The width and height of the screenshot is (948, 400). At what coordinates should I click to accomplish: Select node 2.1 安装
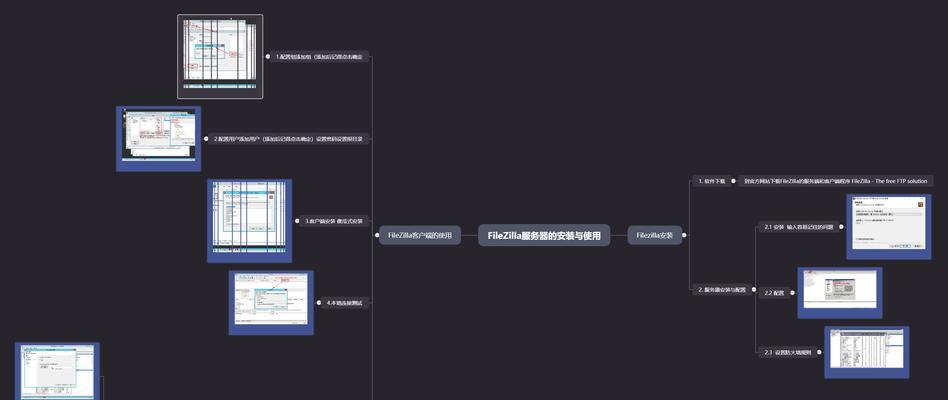point(799,227)
